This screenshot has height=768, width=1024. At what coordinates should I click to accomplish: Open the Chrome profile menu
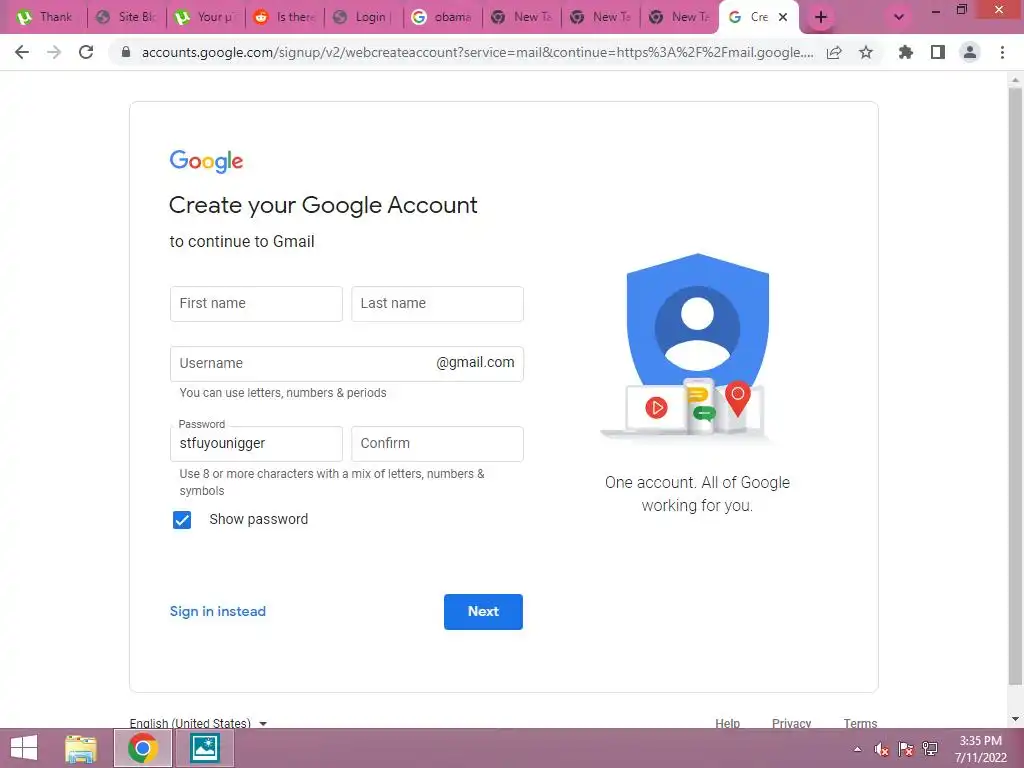[x=970, y=52]
